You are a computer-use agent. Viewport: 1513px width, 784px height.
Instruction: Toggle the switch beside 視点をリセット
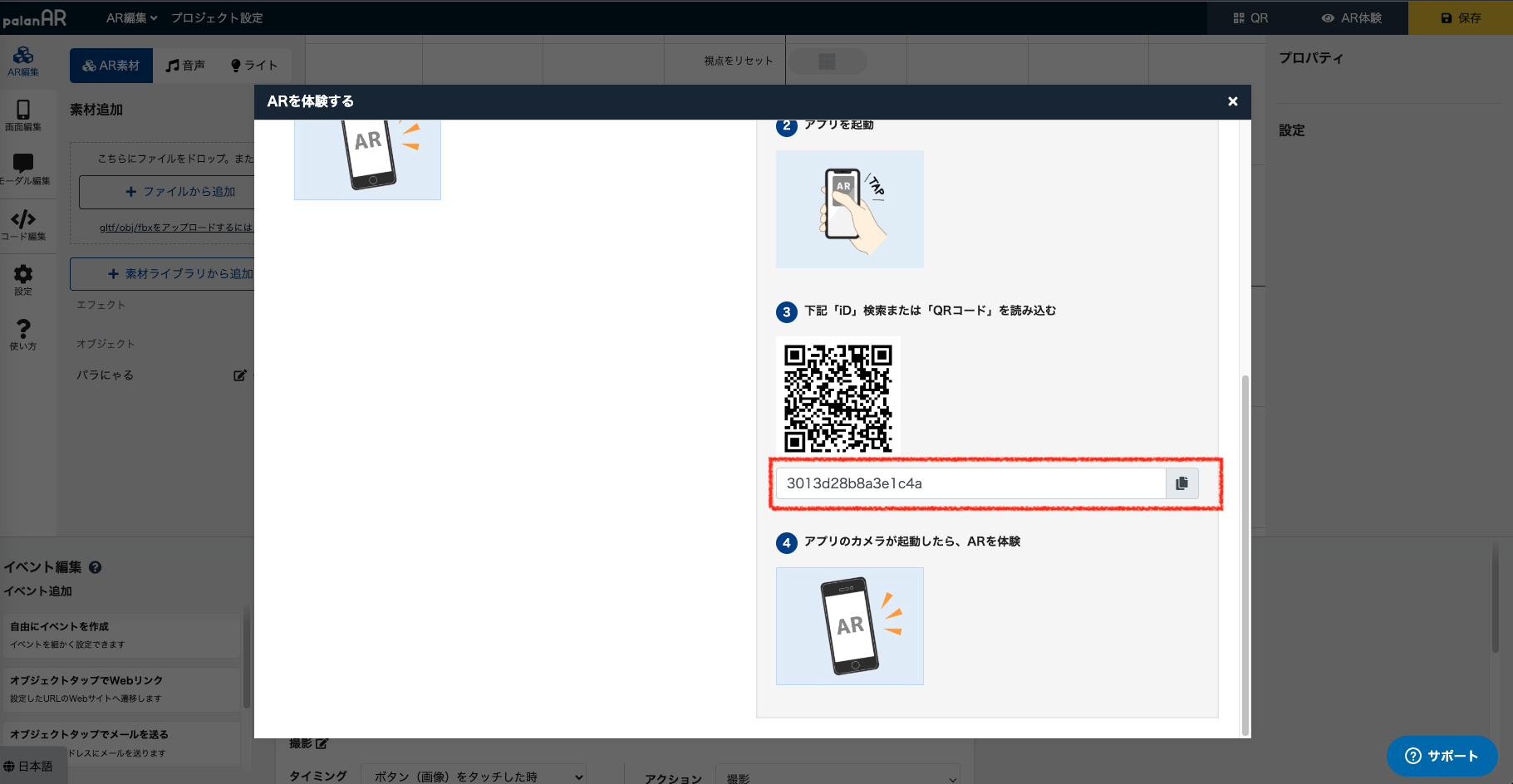pos(827,61)
